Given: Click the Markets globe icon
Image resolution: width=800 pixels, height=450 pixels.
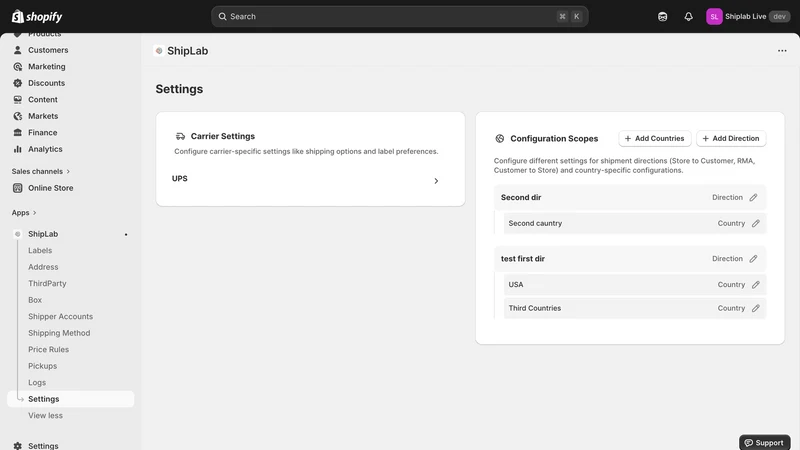Looking at the screenshot, I should pyautogui.click(x=18, y=116).
